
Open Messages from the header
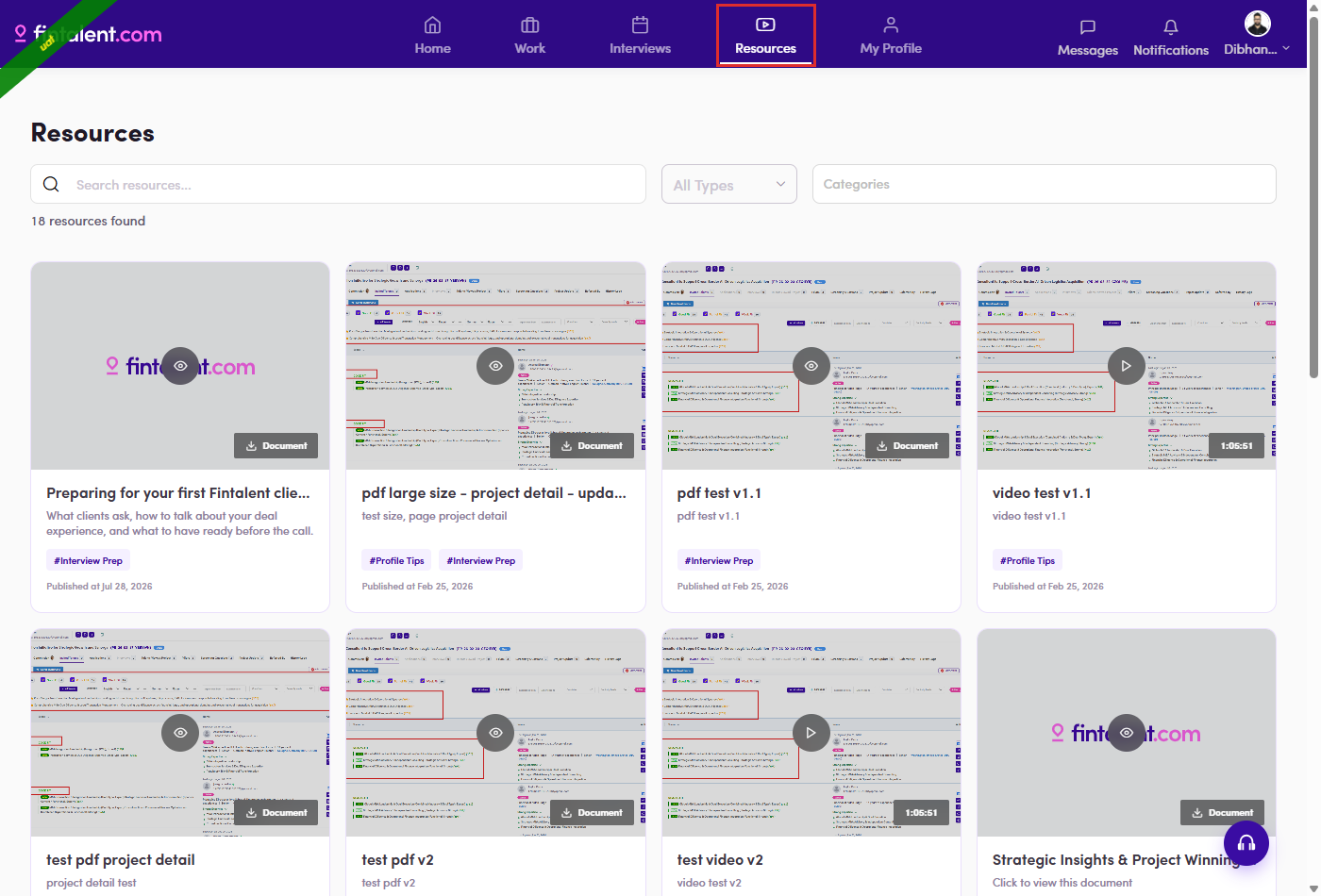1087,38
